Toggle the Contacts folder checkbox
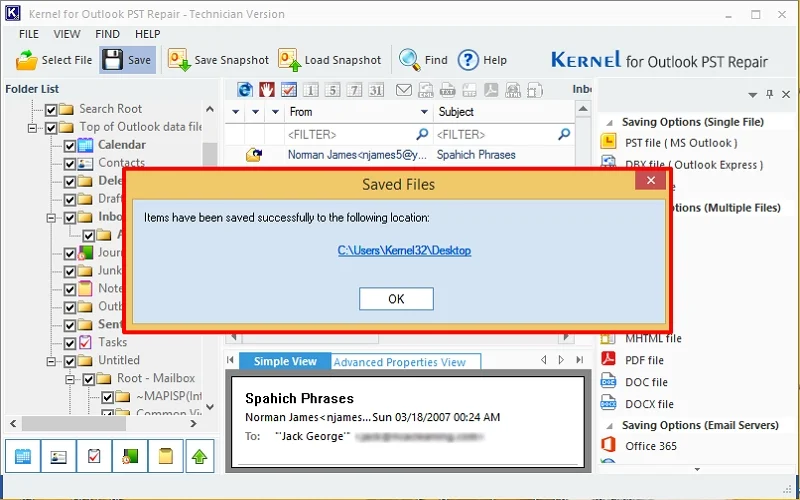 tap(70, 163)
